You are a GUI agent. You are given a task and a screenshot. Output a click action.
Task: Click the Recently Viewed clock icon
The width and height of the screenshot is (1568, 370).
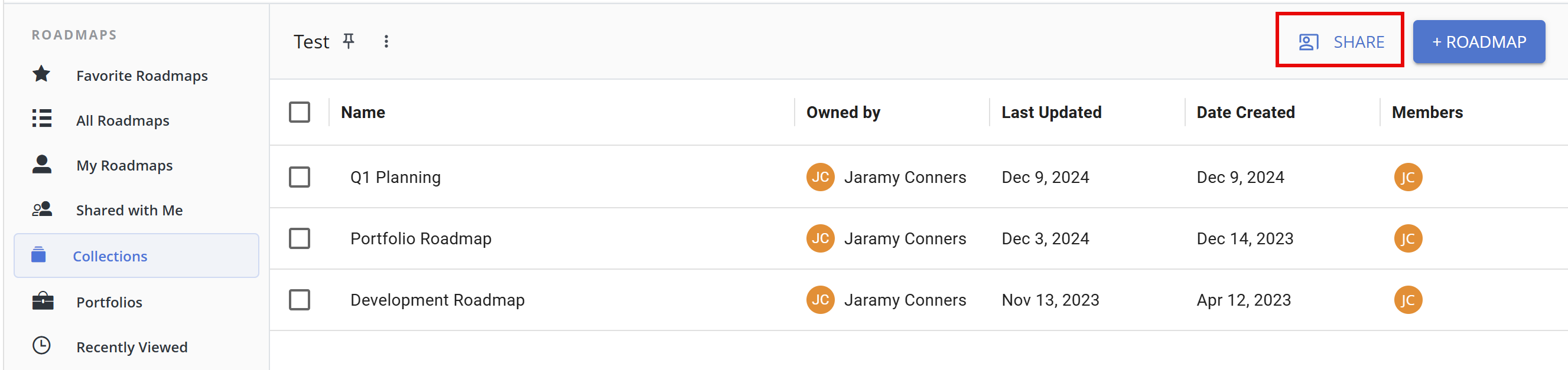tap(41, 346)
